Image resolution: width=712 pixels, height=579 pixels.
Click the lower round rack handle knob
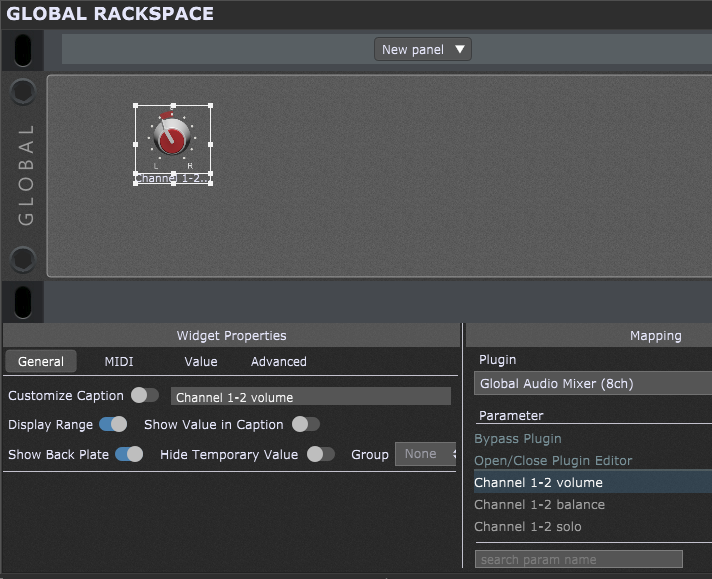pyautogui.click(x=23, y=260)
